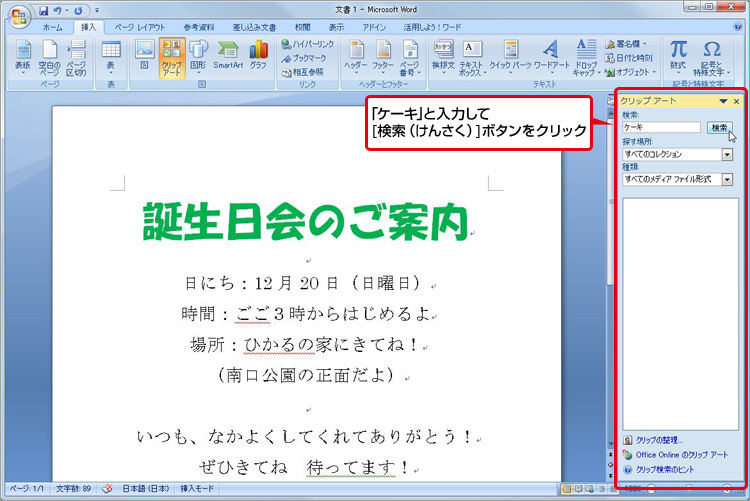Select the 挿入 ribbon tab
This screenshot has height=501, width=750.
click(x=88, y=27)
